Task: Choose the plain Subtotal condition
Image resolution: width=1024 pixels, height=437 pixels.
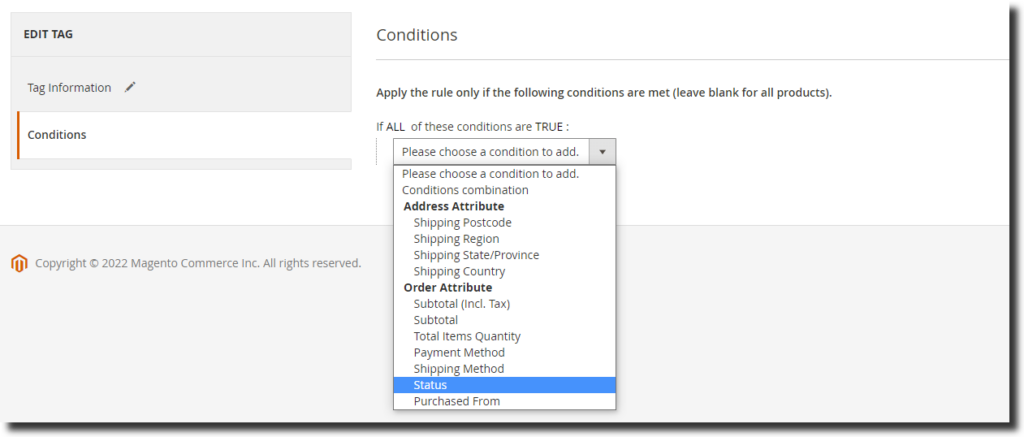Action: pyautogui.click(x=436, y=320)
